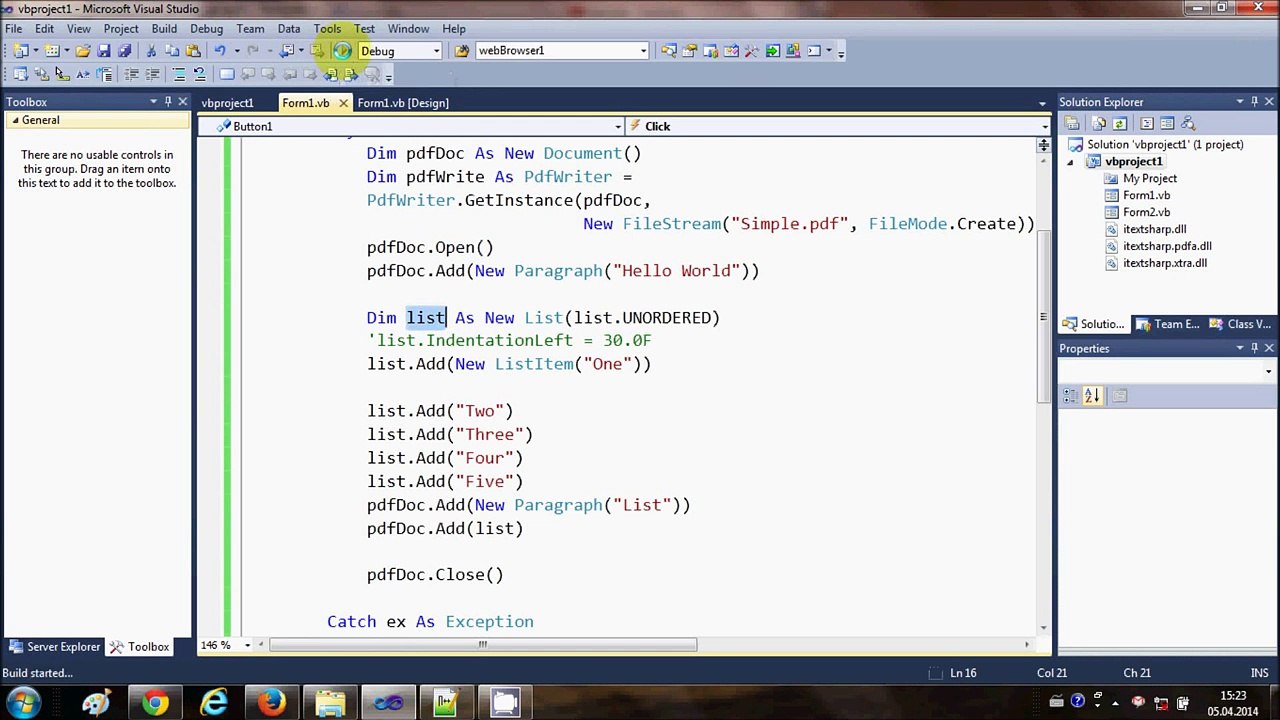The height and width of the screenshot is (720, 1280).
Task: Click the Save icon in toolbar
Action: click(x=104, y=51)
